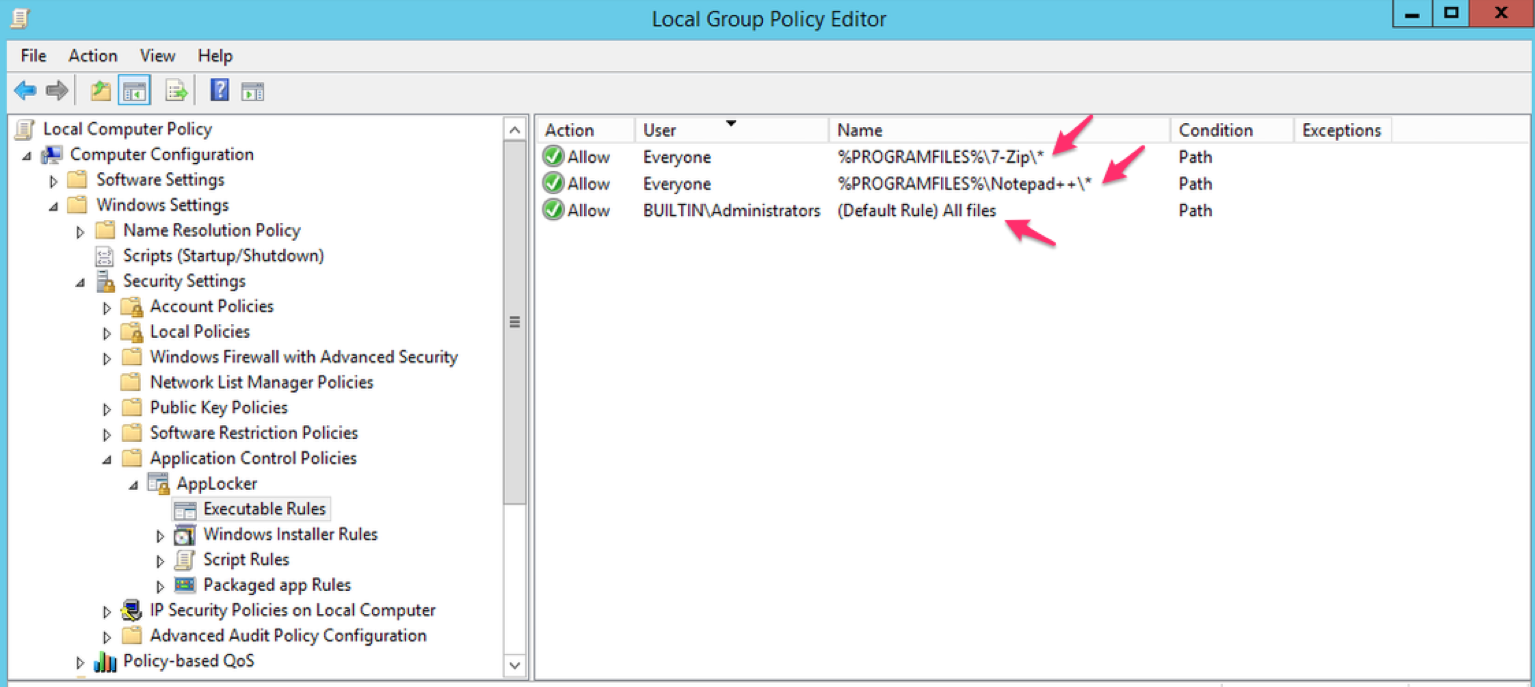This screenshot has height=687, width=1535.
Task: Click the console icon in the title bar
Action: tap(20, 17)
